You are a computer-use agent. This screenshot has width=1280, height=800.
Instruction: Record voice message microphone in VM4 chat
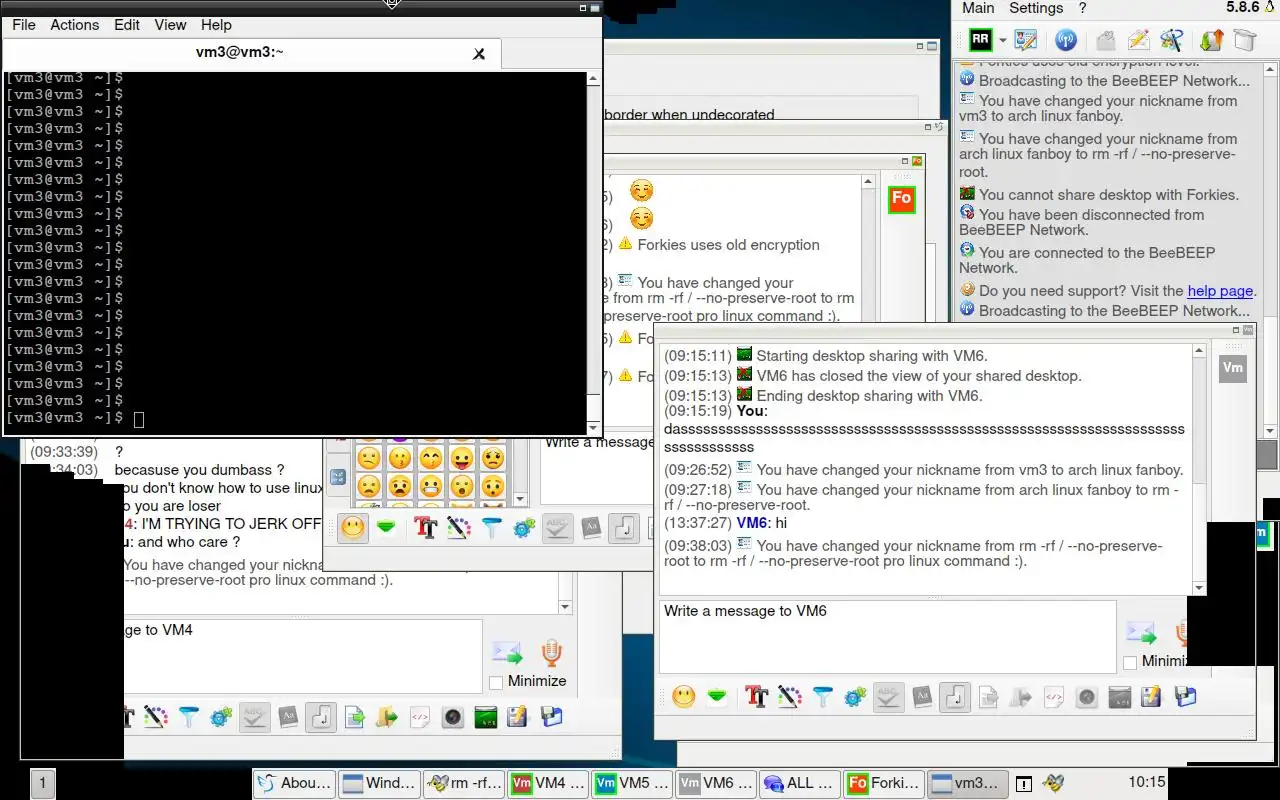(x=551, y=654)
